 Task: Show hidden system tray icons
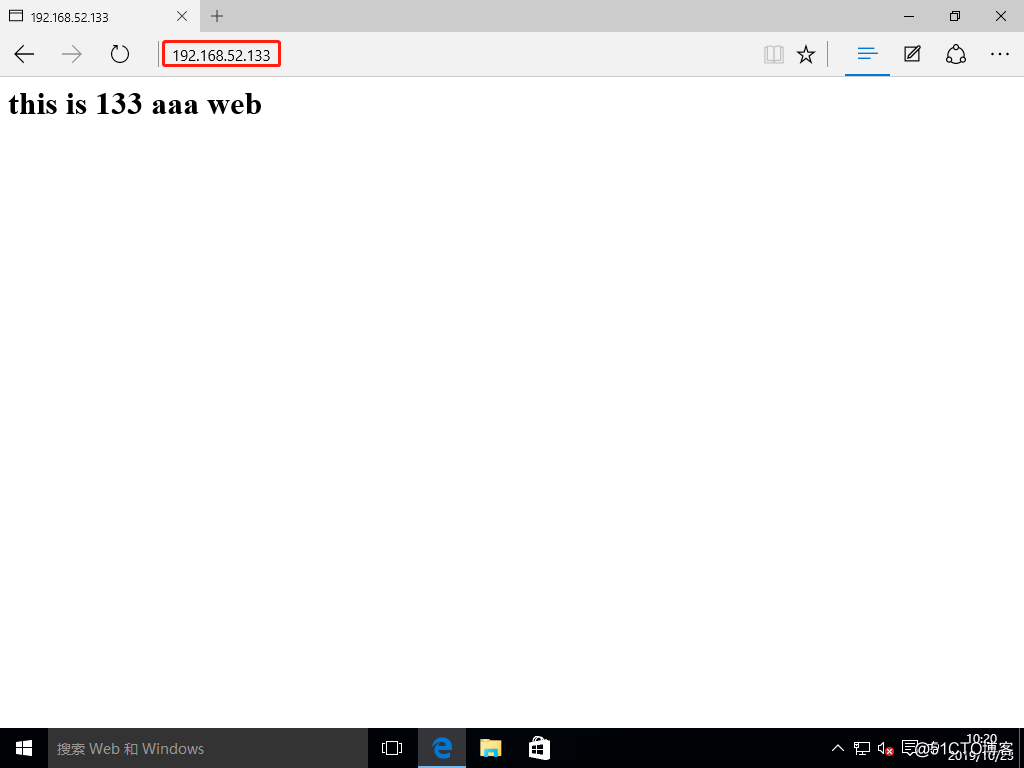click(838, 748)
